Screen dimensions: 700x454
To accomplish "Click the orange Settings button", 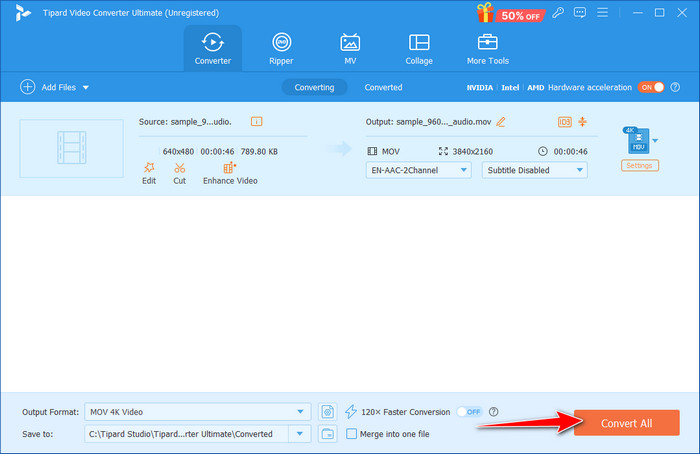I will coord(639,166).
